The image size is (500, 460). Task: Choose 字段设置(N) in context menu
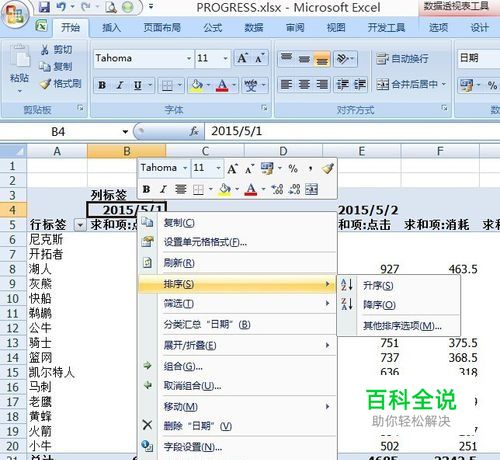click(x=237, y=447)
